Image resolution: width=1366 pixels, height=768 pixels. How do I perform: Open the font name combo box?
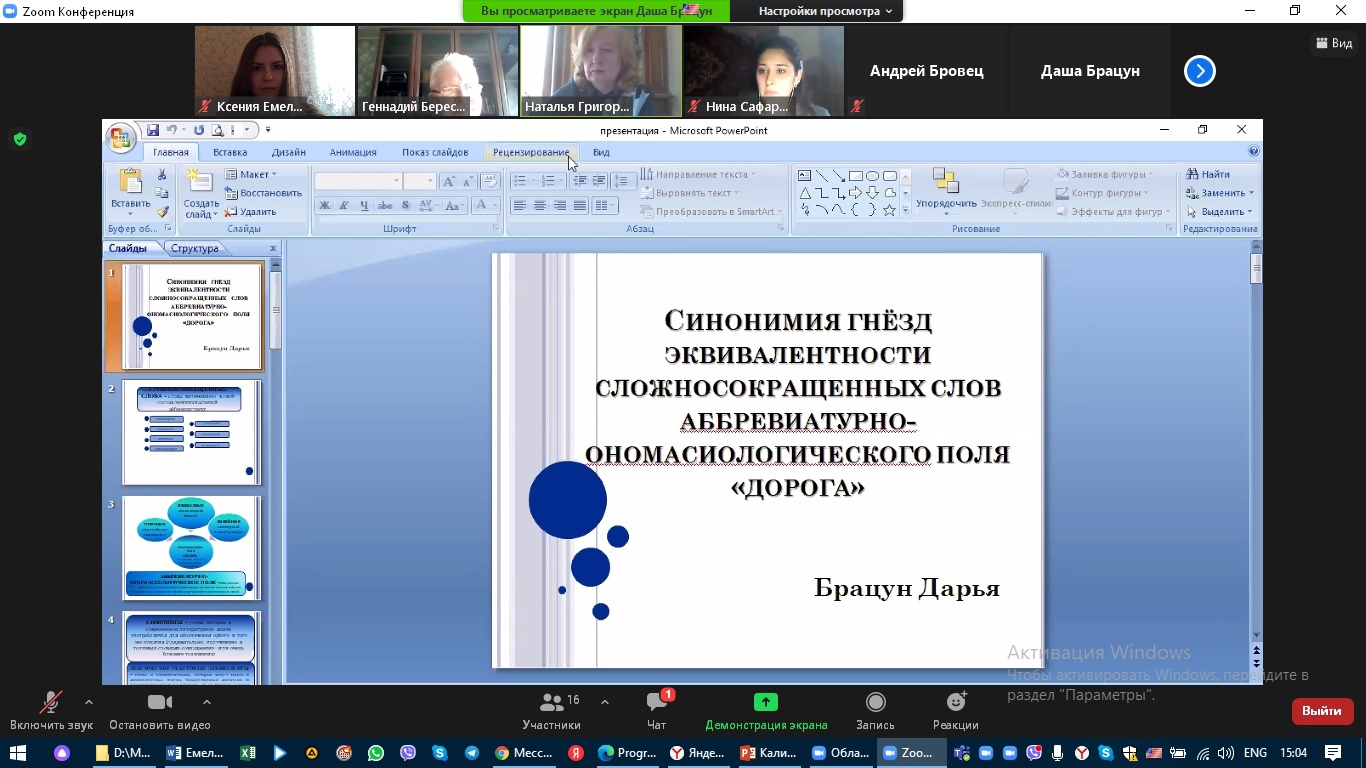point(358,181)
